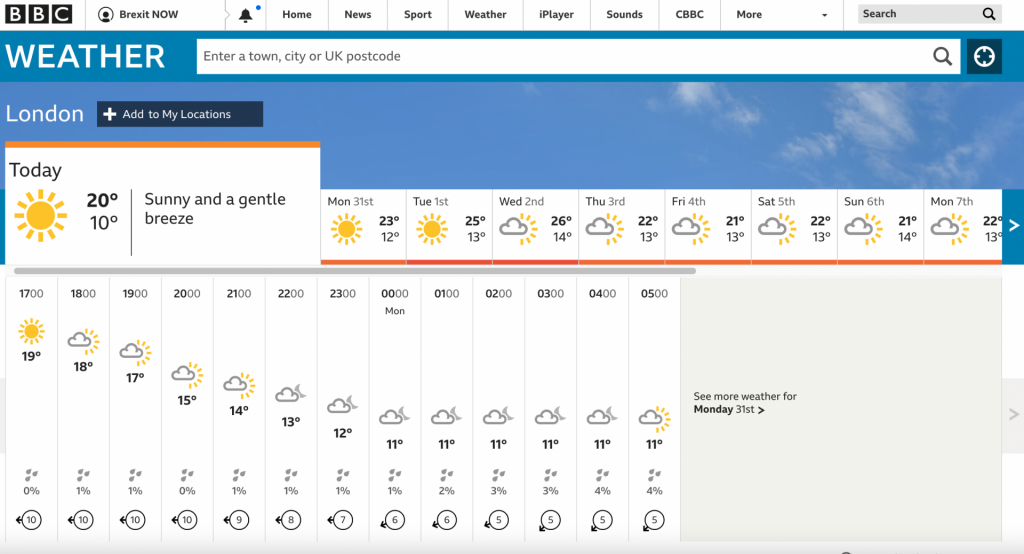1024x554 pixels.
Task: Show later hours with the right chevron
Action: click(1014, 414)
